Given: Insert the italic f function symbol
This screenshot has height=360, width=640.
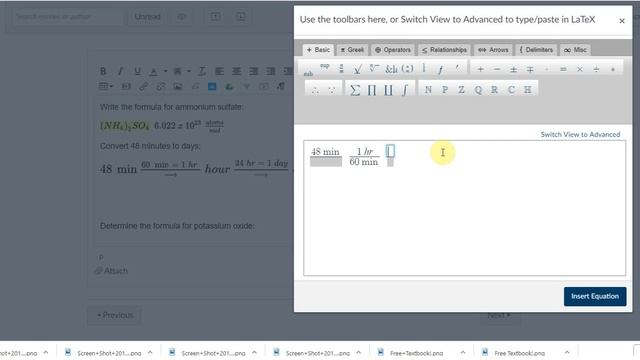Looking at the screenshot, I should click(440, 69).
